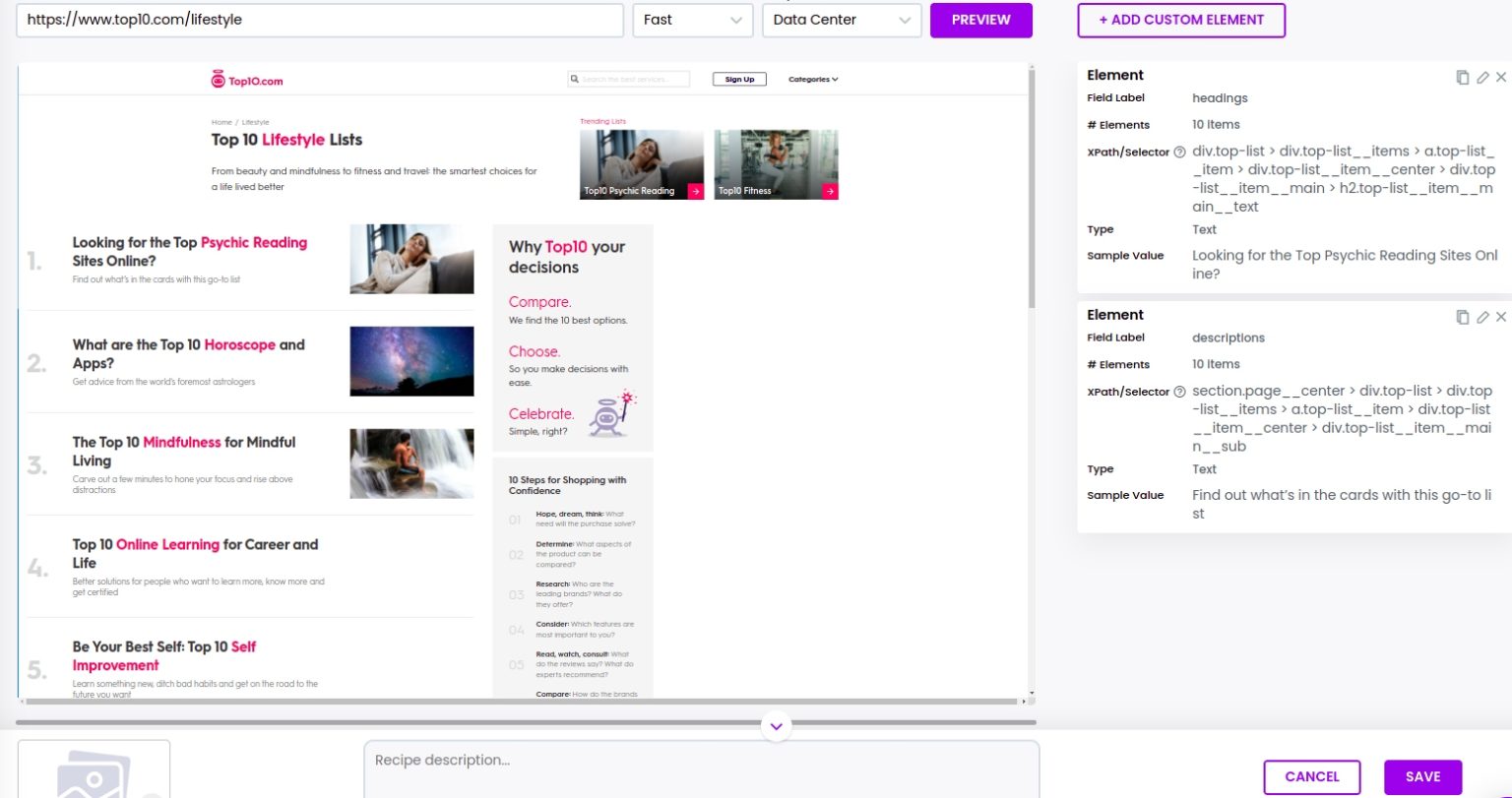Image resolution: width=1512 pixels, height=798 pixels.
Task: Cancel the recipe editing
Action: click(x=1311, y=776)
